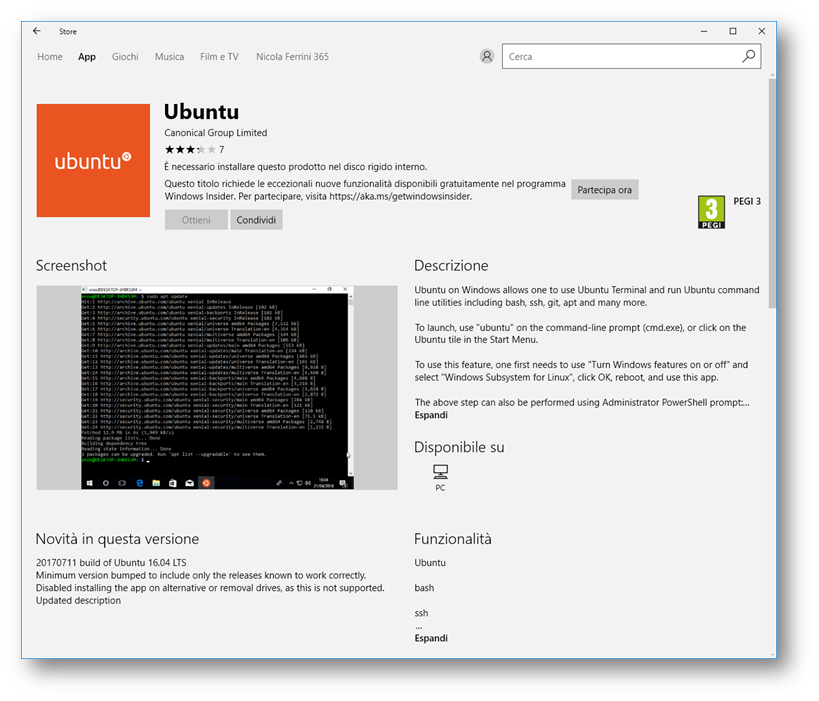Viewport: 819px width, 701px height.
Task: Click the PC device icon under Disponibile su
Action: point(440,472)
